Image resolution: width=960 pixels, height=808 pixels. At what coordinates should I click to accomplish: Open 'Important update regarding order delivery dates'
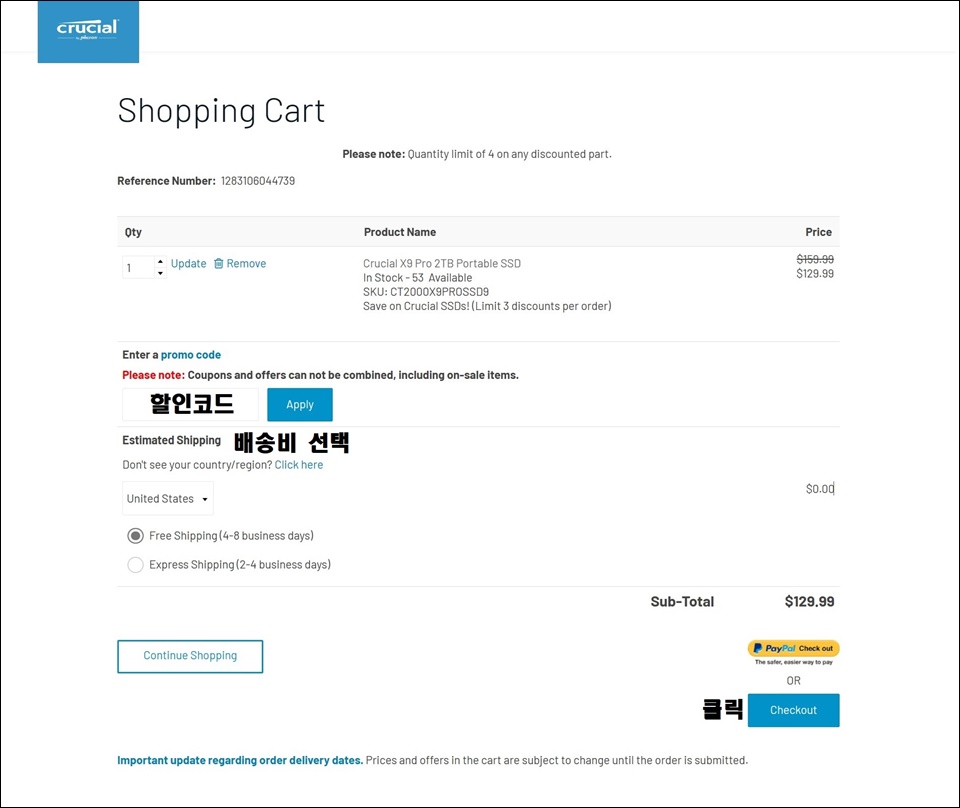click(x=240, y=760)
